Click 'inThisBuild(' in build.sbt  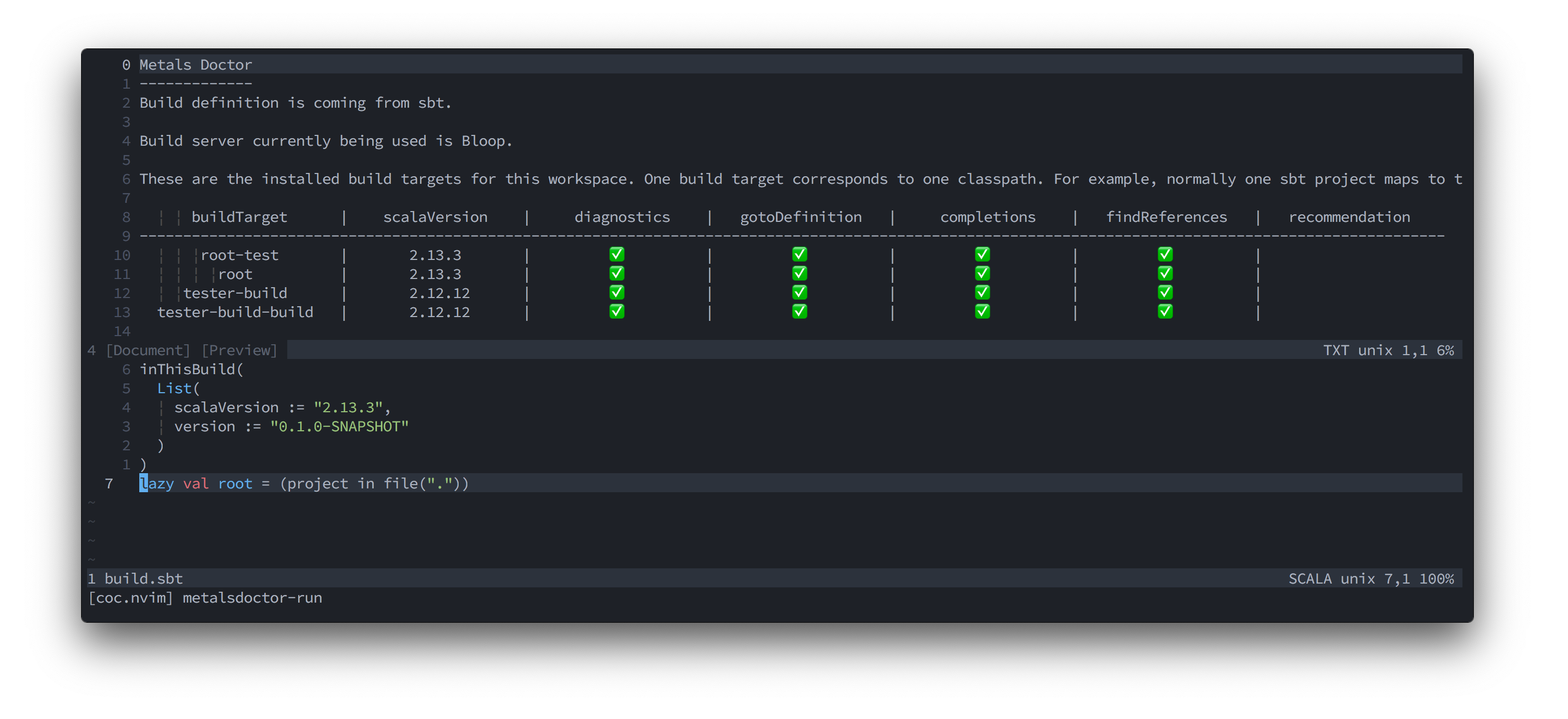click(191, 369)
